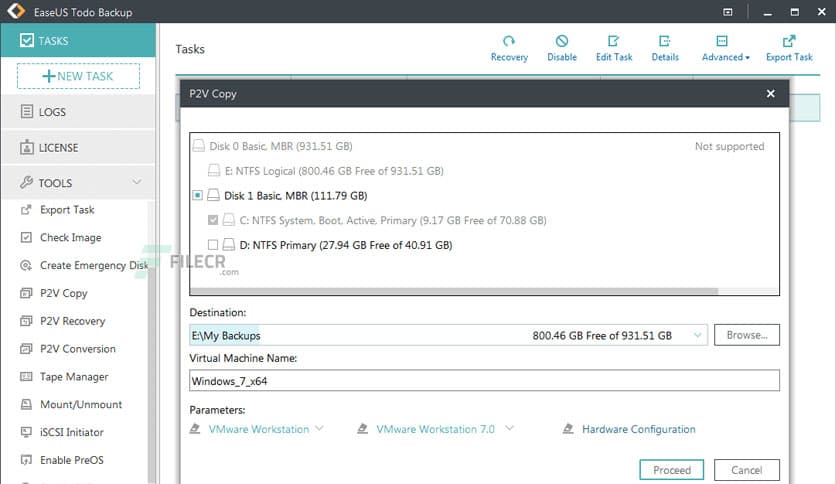Click the iSCSI Initiator sidebar icon
The width and height of the screenshot is (836, 484).
(26, 432)
